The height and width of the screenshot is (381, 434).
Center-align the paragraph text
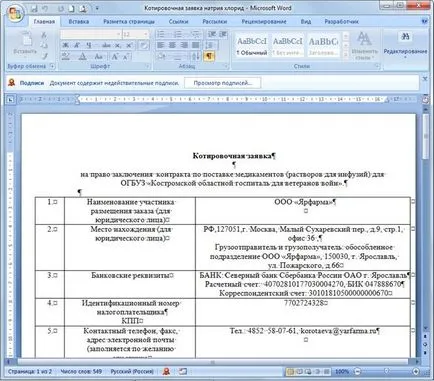(x=172, y=45)
